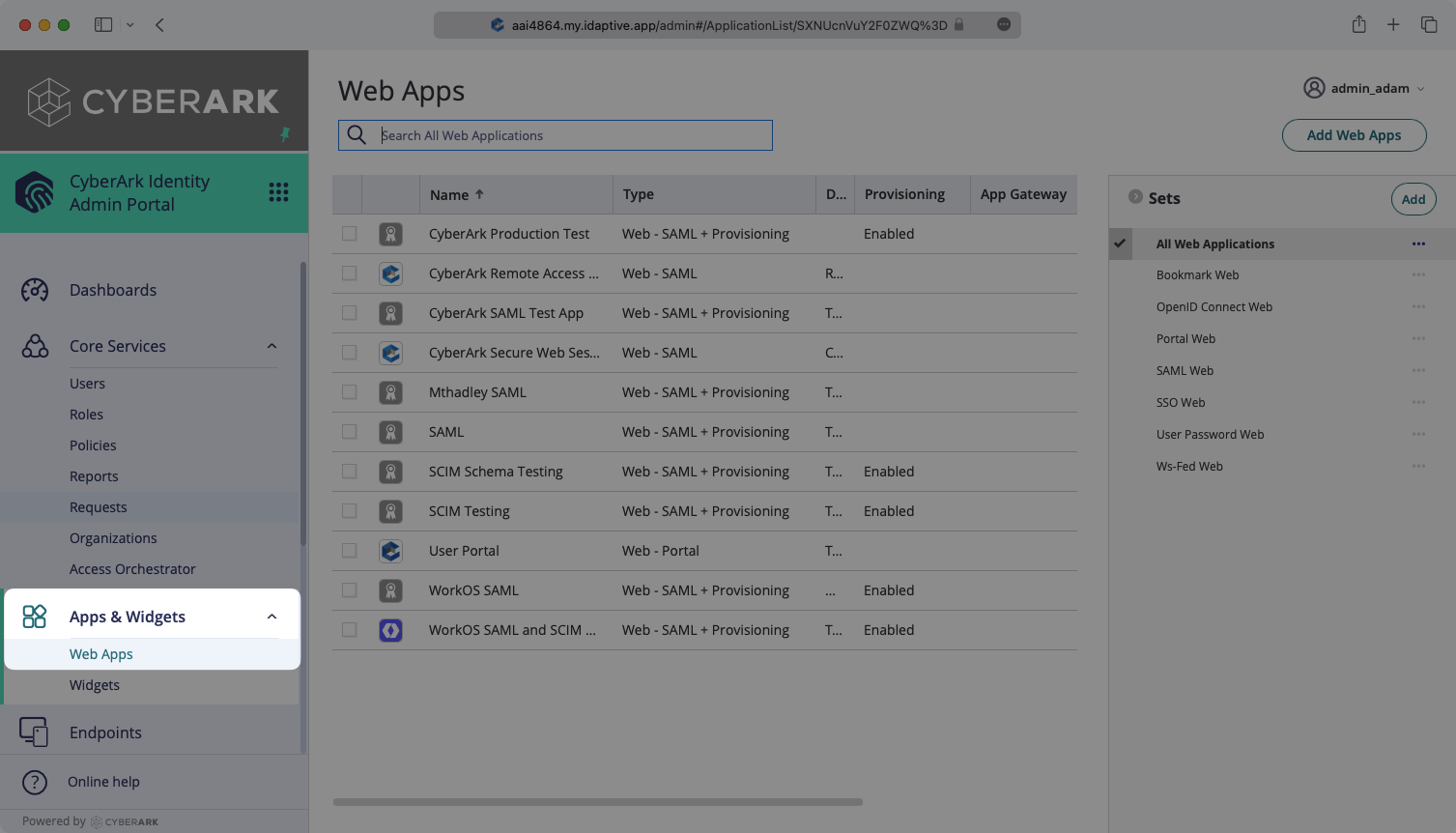Collapse the Core Services section
Viewport: 1456px width, 833px height.
(x=271, y=346)
